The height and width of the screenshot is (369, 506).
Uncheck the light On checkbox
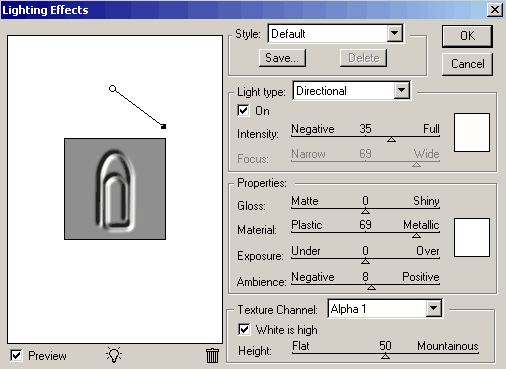pos(243,110)
